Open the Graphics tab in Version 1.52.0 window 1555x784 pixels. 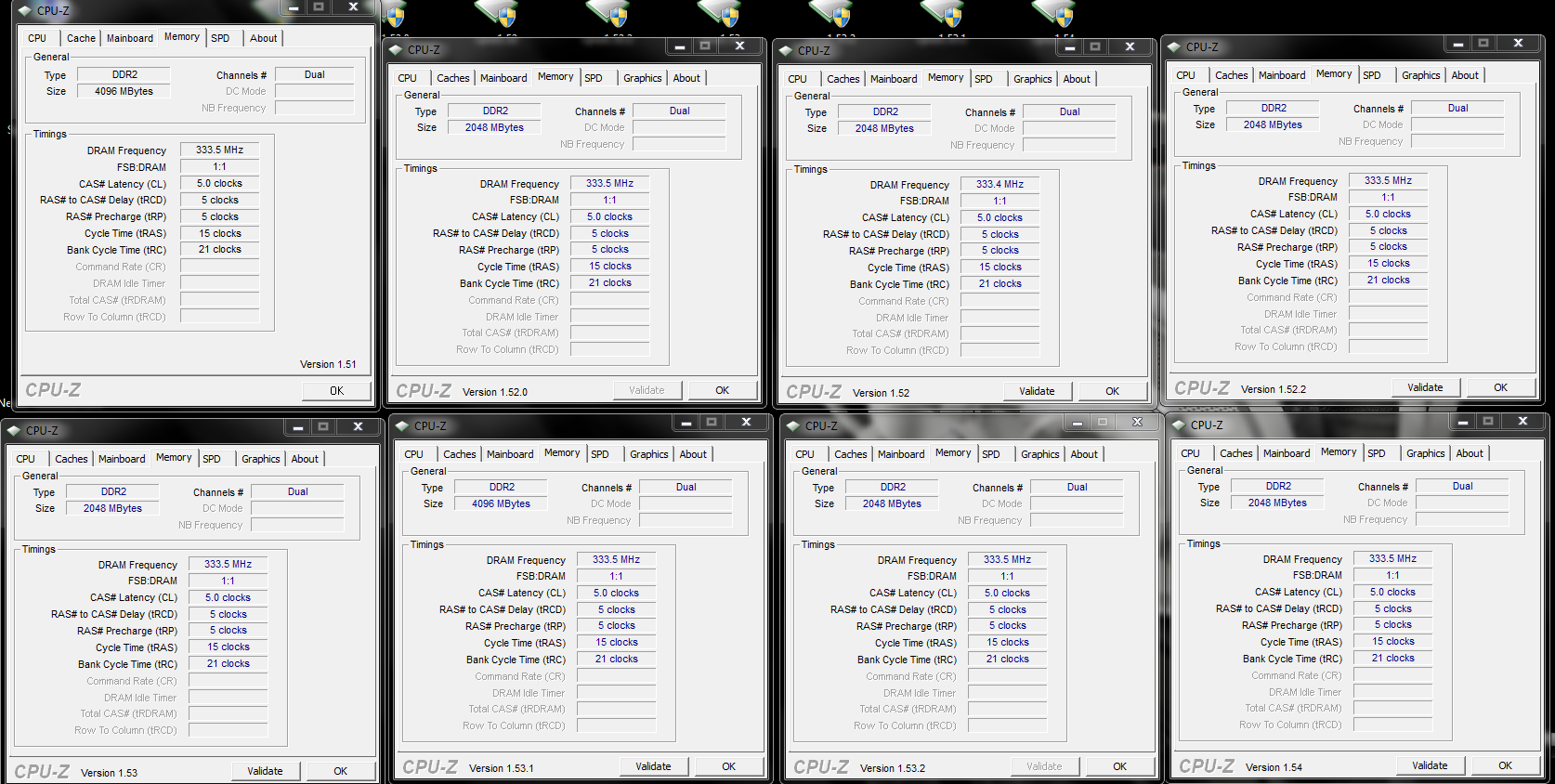[x=643, y=78]
